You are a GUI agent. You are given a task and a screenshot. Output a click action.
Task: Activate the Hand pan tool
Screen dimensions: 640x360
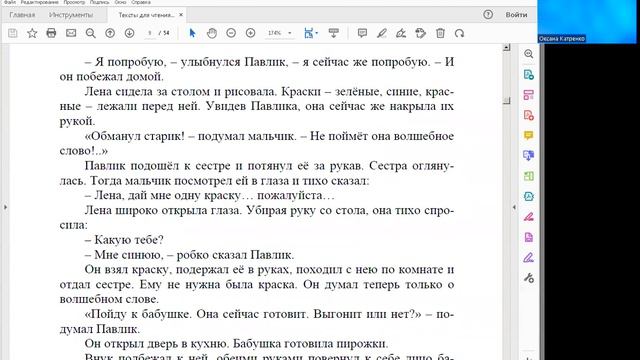(x=211, y=33)
